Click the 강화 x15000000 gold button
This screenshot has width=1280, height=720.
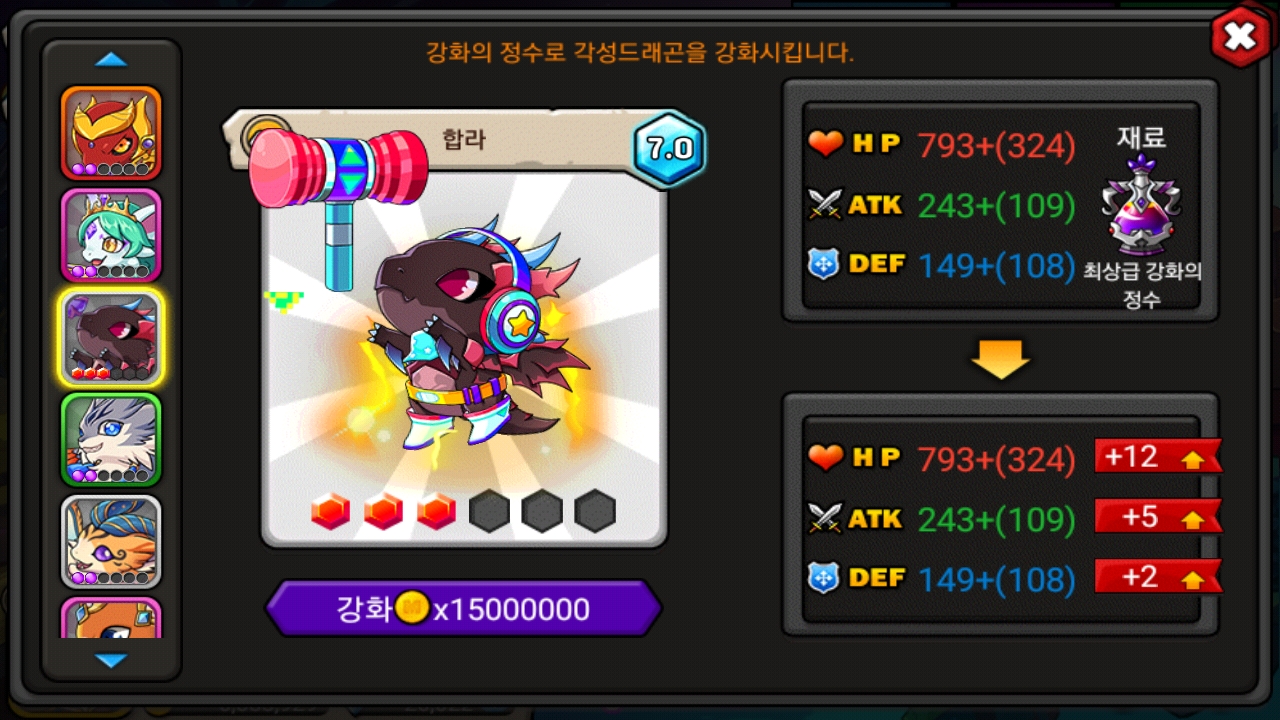[463, 608]
